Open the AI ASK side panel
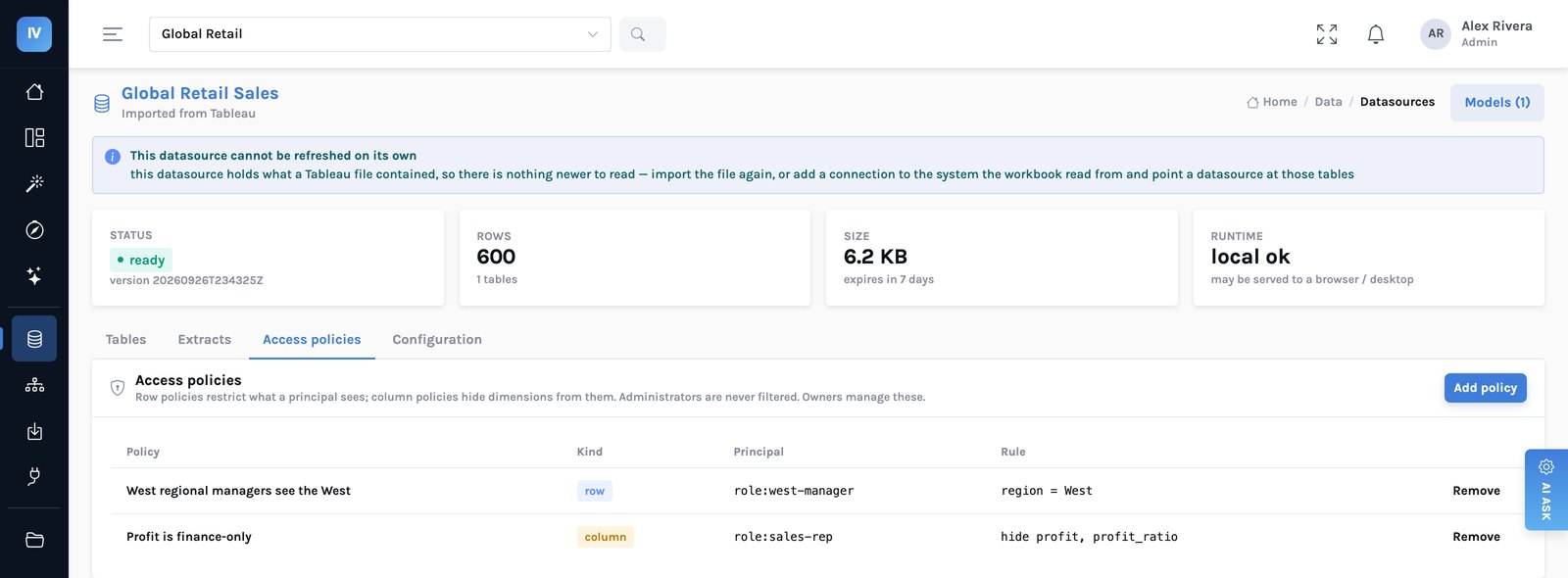Image resolution: width=1568 pixels, height=578 pixels. (1546, 490)
